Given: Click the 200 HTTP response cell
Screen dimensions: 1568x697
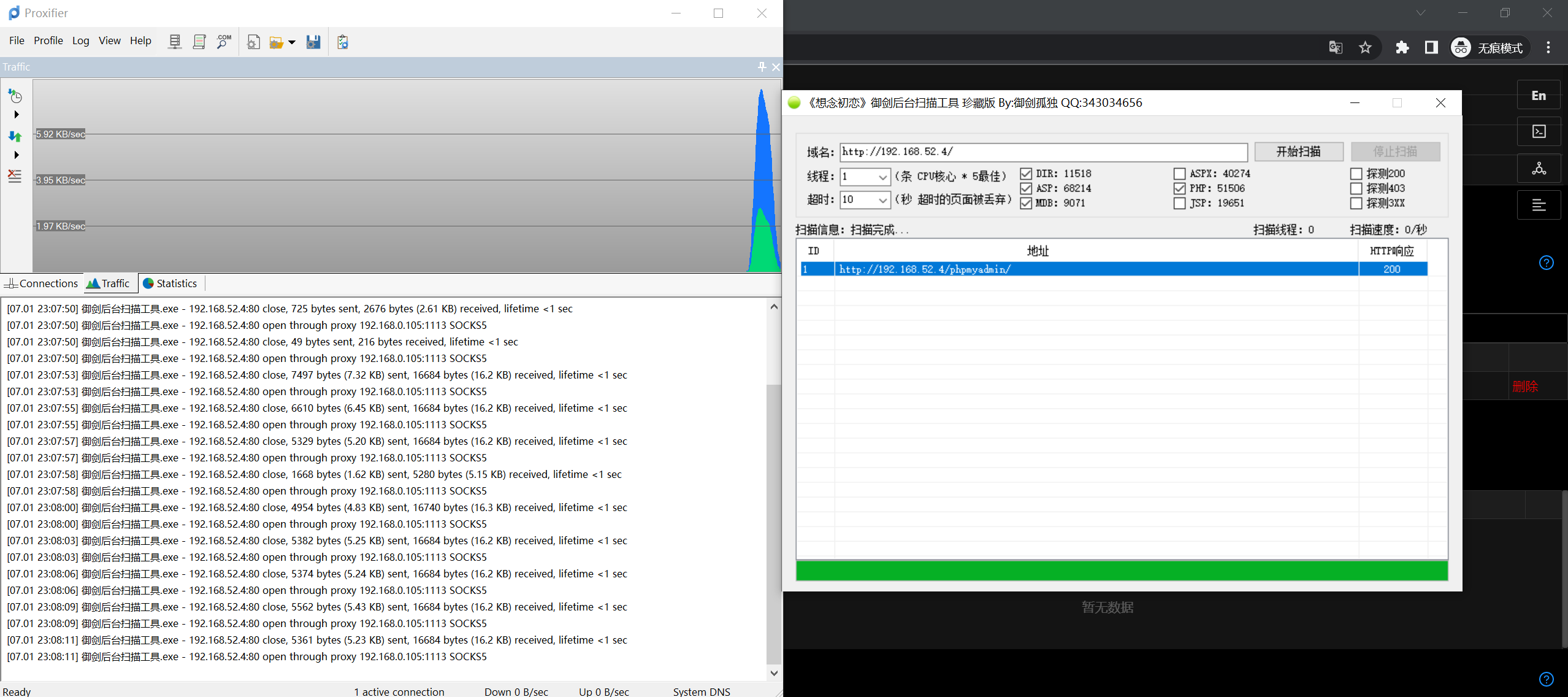Looking at the screenshot, I should coord(1392,269).
